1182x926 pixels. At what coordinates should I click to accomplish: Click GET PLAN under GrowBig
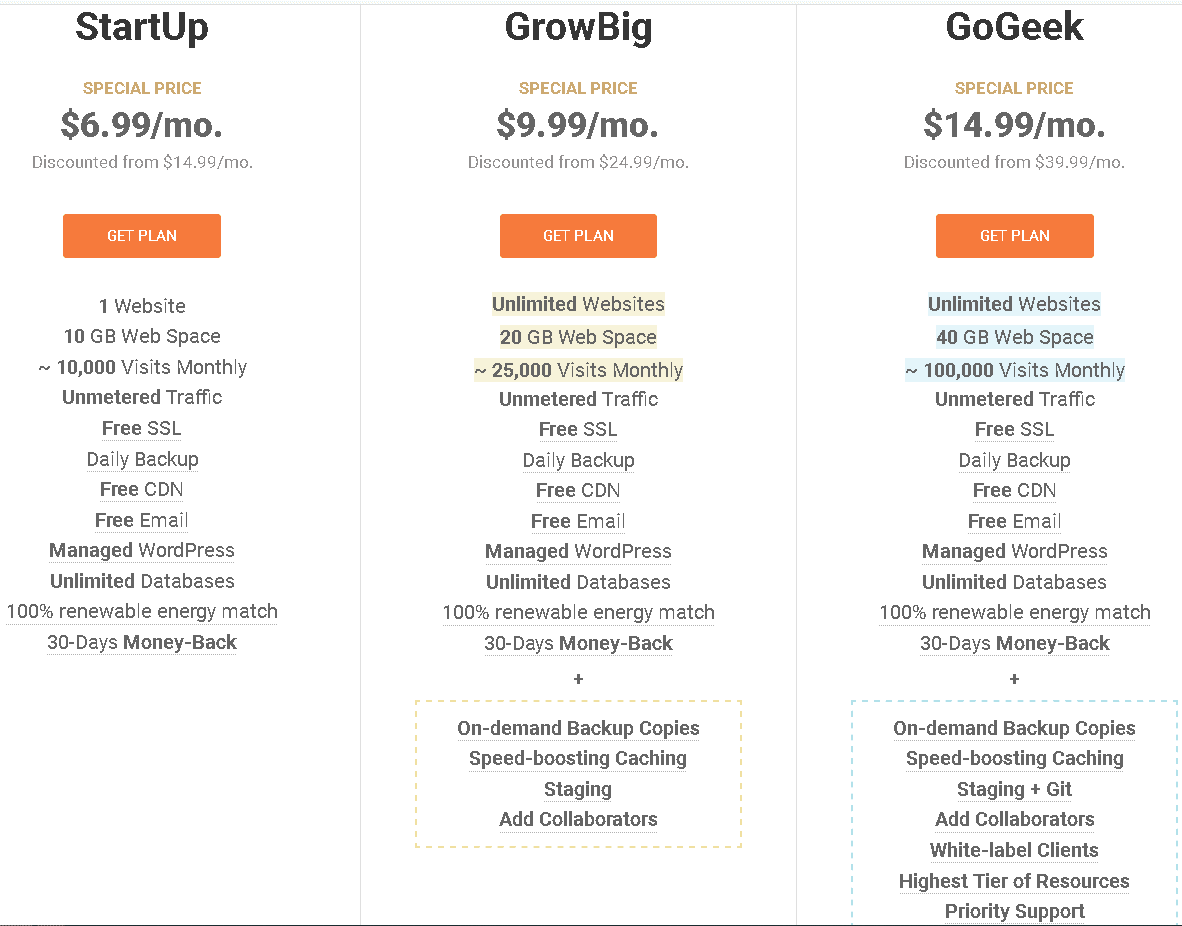[x=578, y=236]
